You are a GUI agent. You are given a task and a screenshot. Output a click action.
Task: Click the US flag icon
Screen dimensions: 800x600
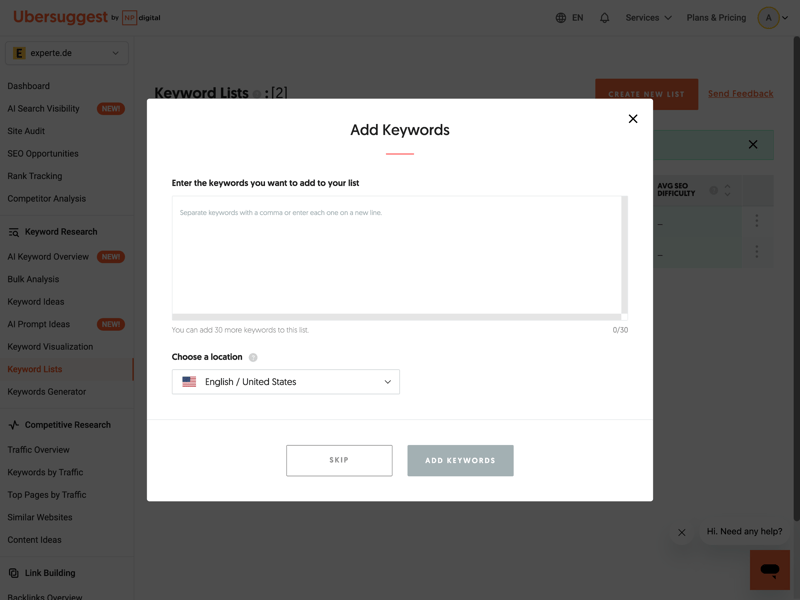(x=189, y=382)
